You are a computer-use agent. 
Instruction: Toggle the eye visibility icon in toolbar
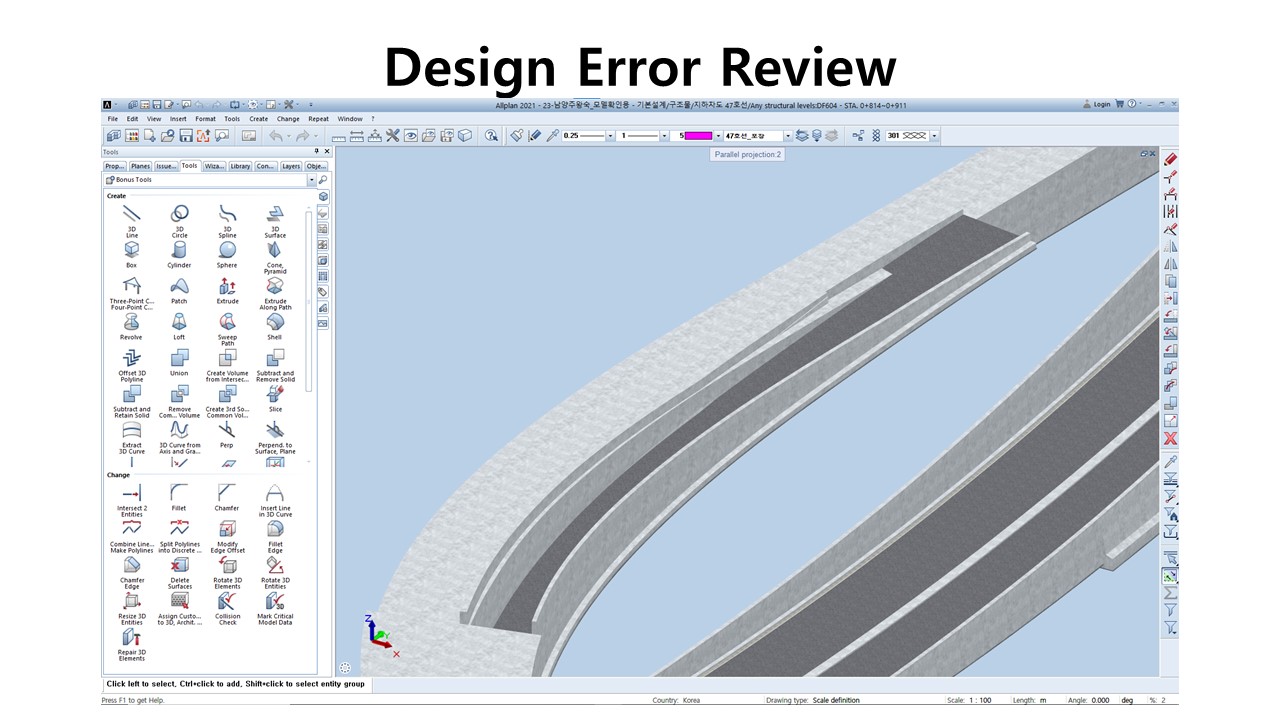[x=410, y=135]
